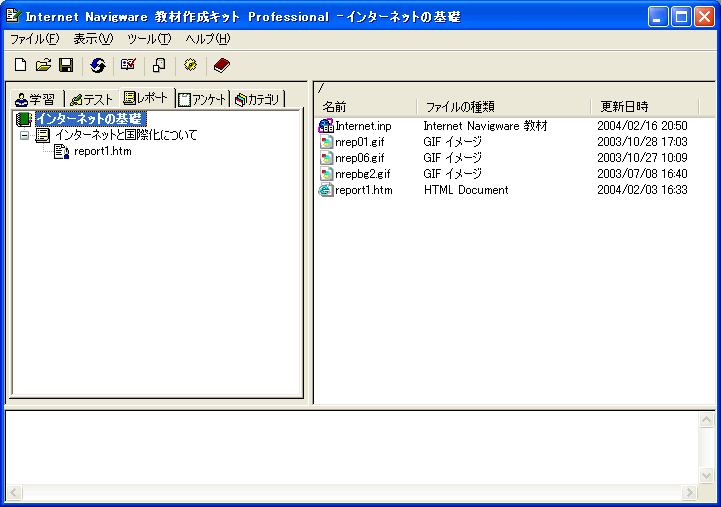The width and height of the screenshot is (721, 507).
Task: Open the ツール(T) menu
Action: 149,39
